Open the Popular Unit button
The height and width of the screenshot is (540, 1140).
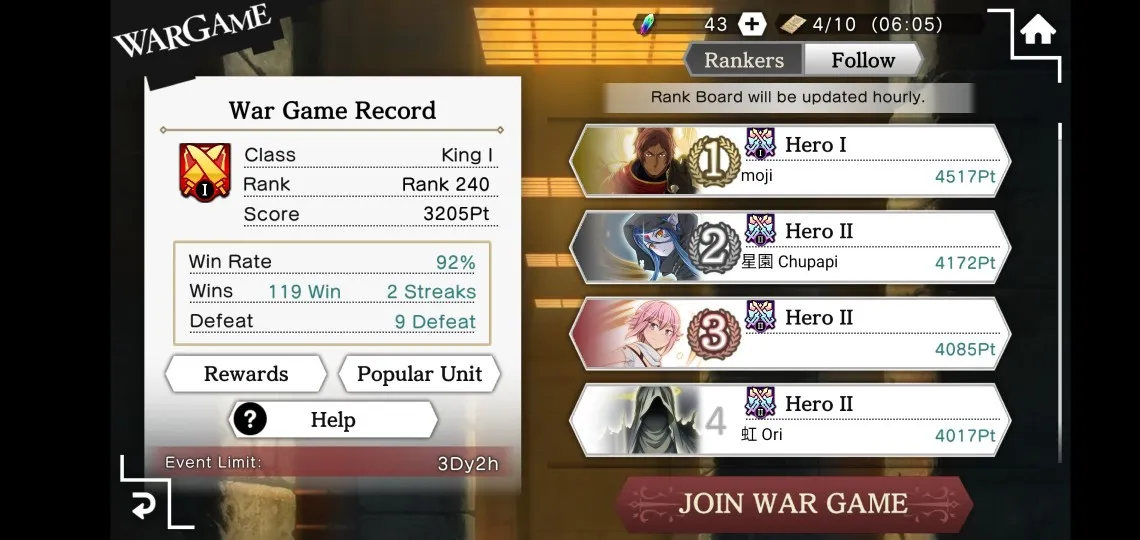(x=420, y=374)
